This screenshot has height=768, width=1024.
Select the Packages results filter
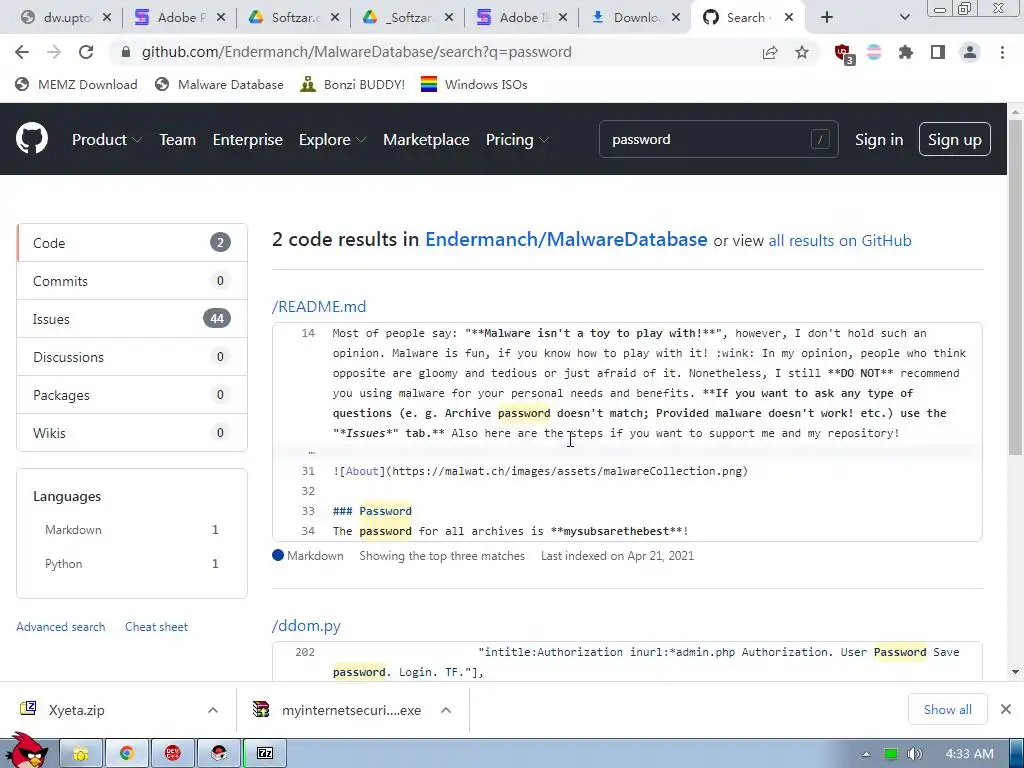pyautogui.click(x=132, y=394)
